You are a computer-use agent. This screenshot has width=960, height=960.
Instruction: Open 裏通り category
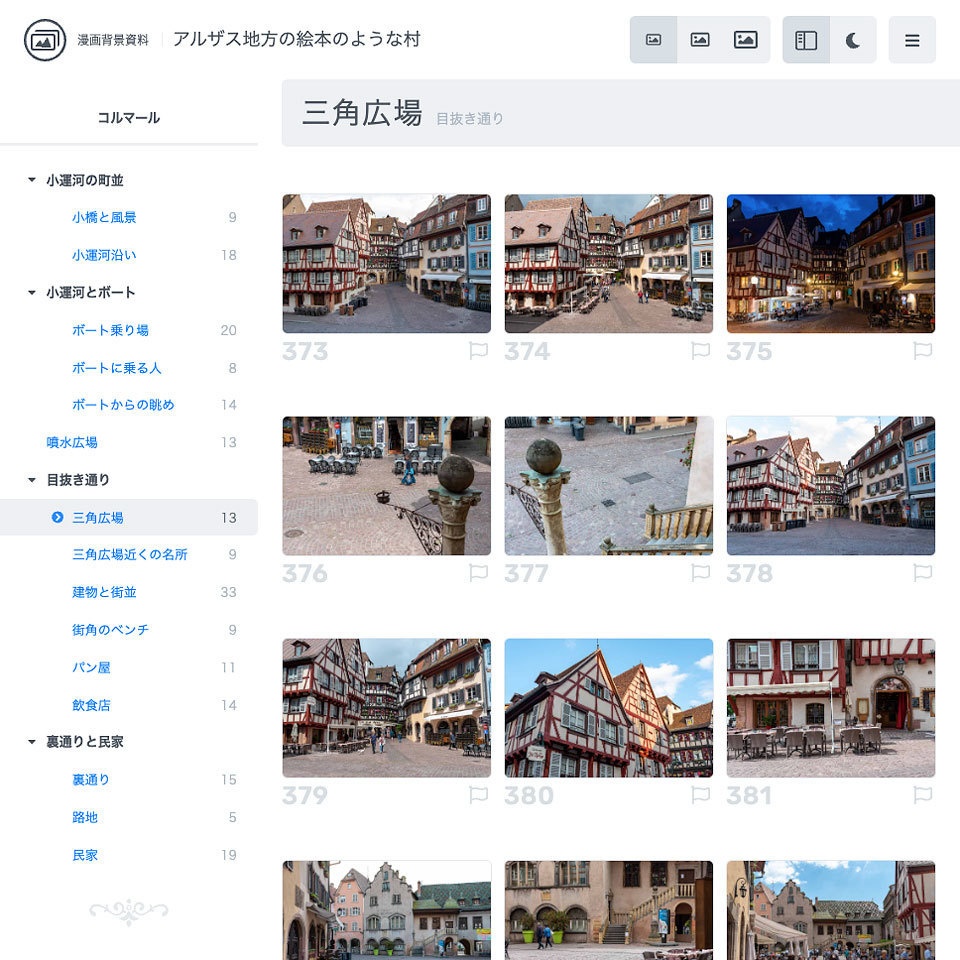tap(91, 779)
